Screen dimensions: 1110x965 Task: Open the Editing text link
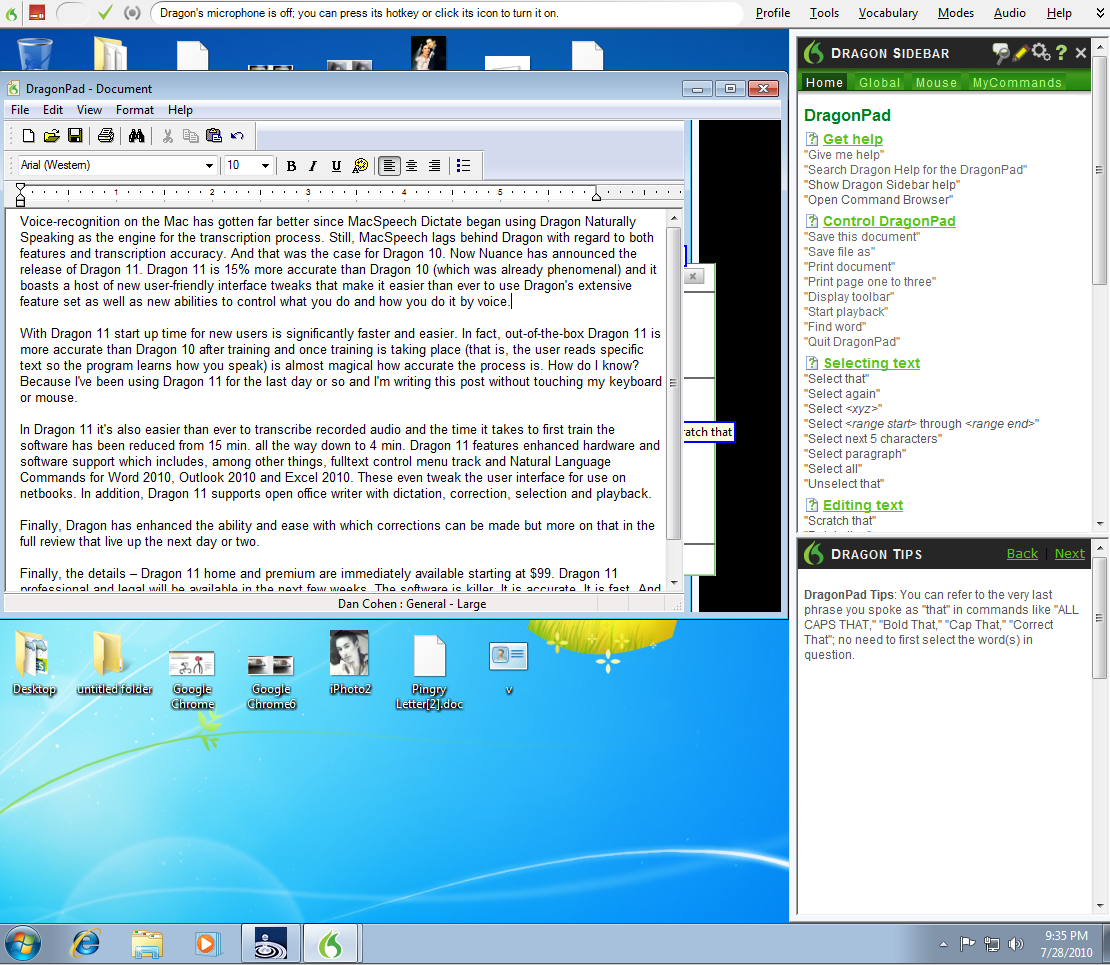[x=862, y=505]
